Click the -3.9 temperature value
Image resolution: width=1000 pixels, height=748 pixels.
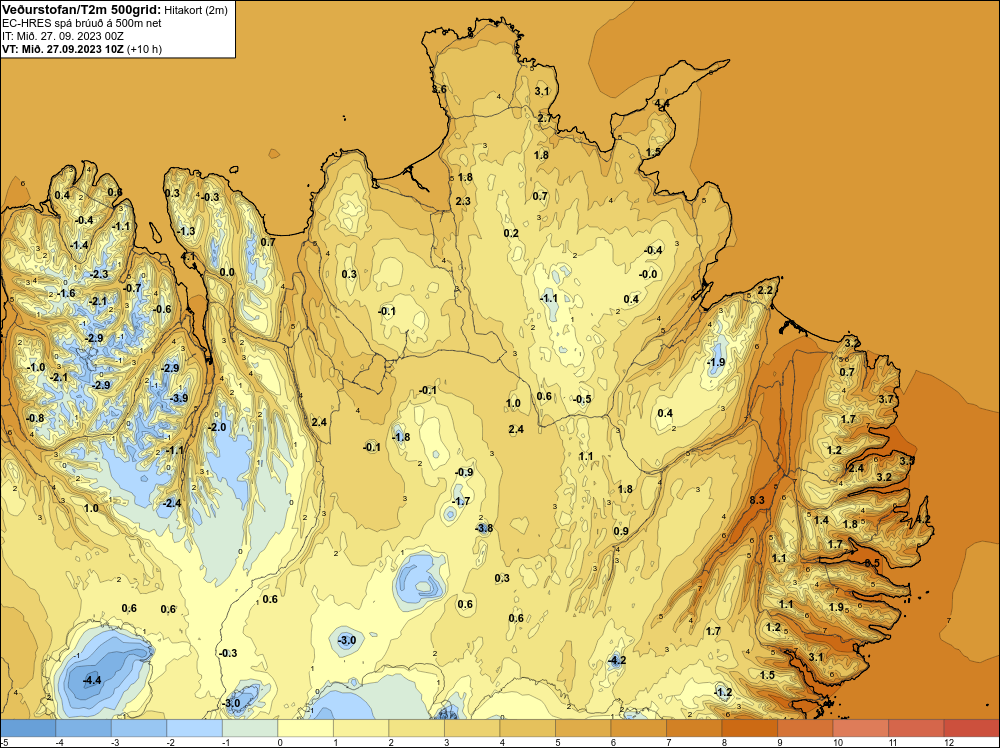[179, 398]
